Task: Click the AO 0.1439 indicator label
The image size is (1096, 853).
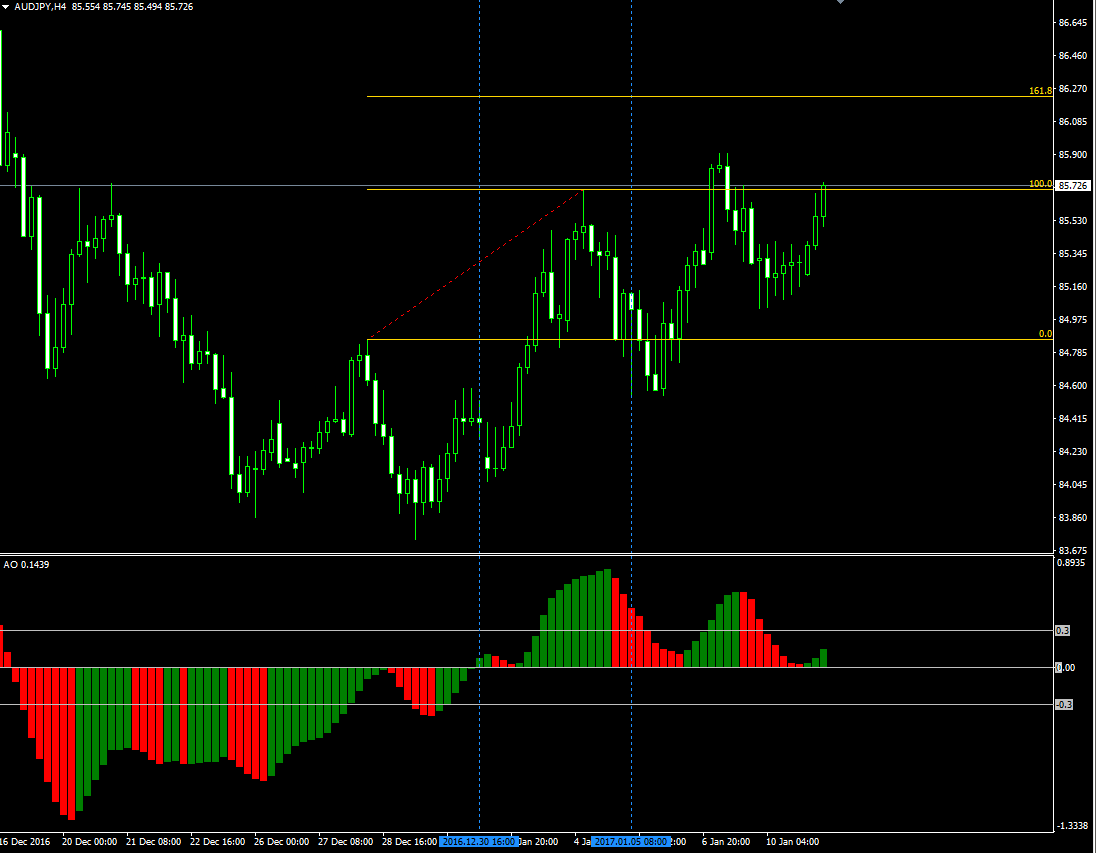Action: pyautogui.click(x=27, y=564)
